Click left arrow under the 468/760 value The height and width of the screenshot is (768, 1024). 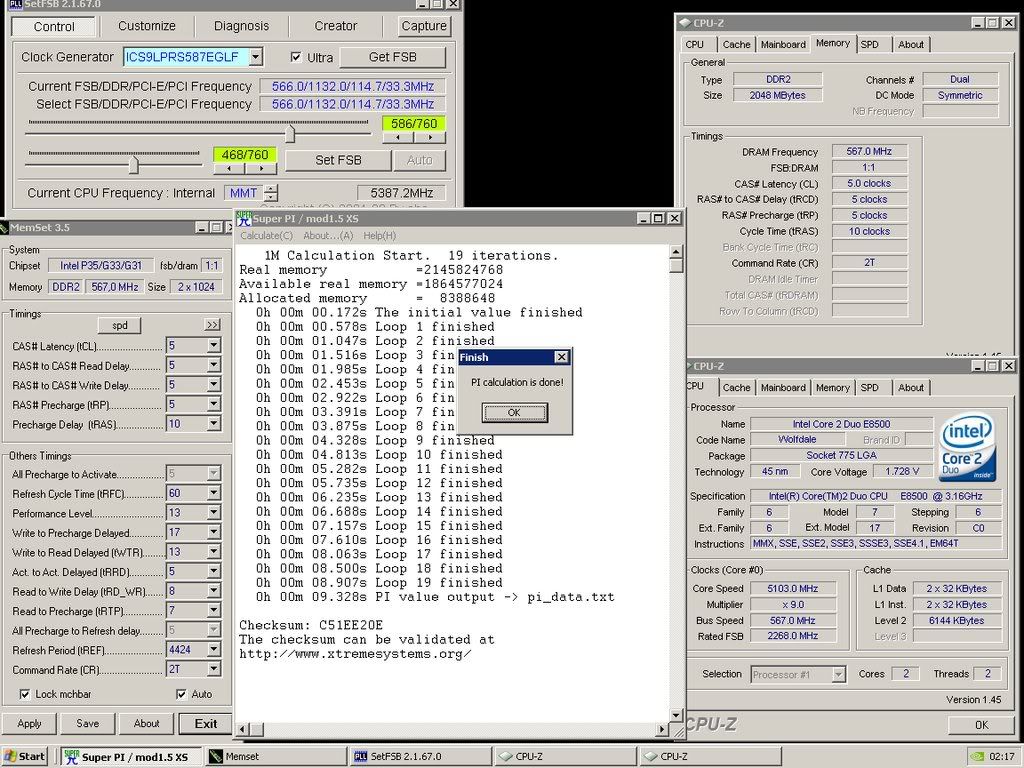point(229,168)
